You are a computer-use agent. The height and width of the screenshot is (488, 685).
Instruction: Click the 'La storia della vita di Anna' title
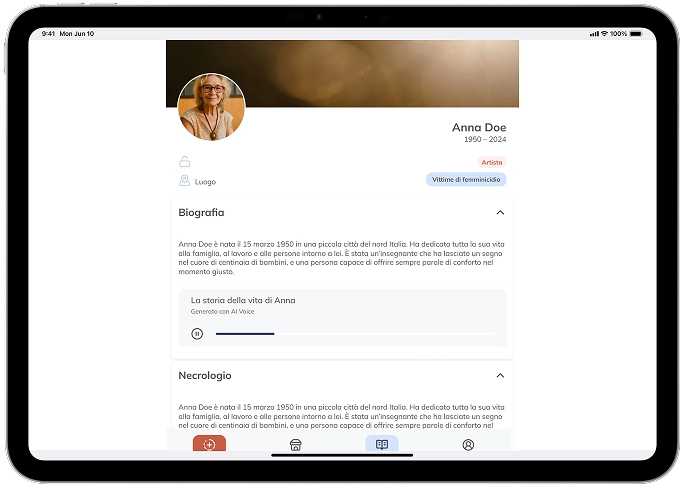click(243, 300)
